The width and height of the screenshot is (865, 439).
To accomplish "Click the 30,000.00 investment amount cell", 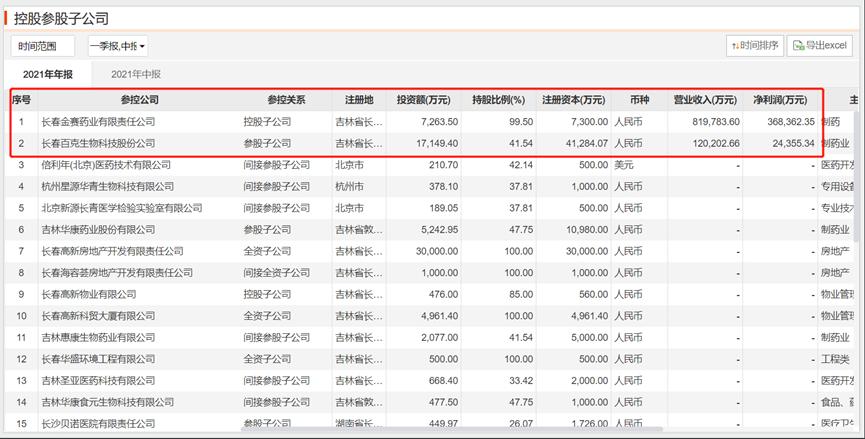I will pyautogui.click(x=437, y=251).
